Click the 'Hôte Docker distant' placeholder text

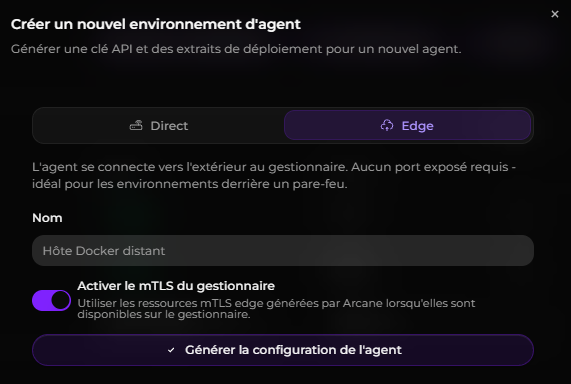coord(104,251)
